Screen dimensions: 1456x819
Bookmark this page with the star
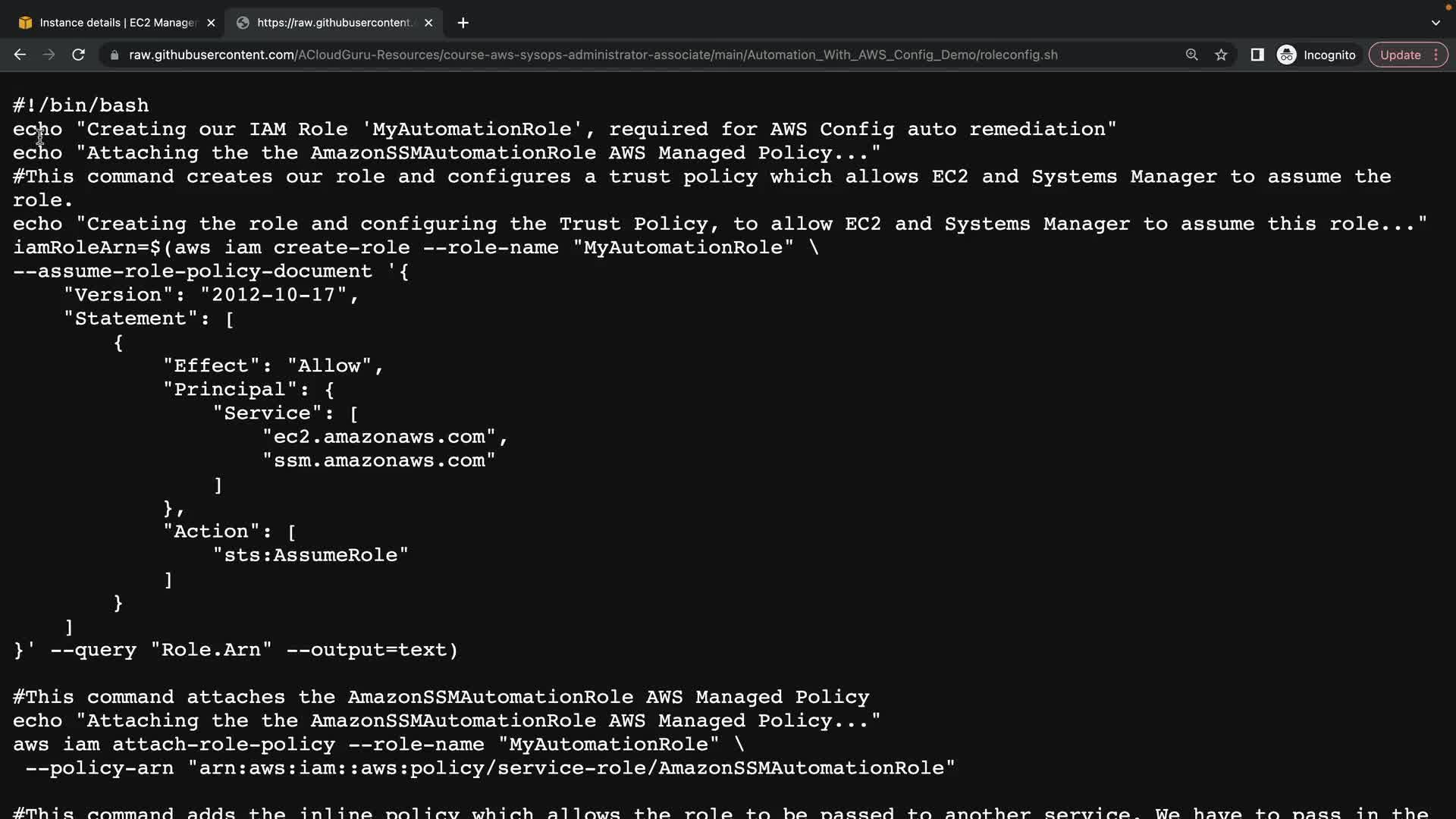click(x=1221, y=55)
